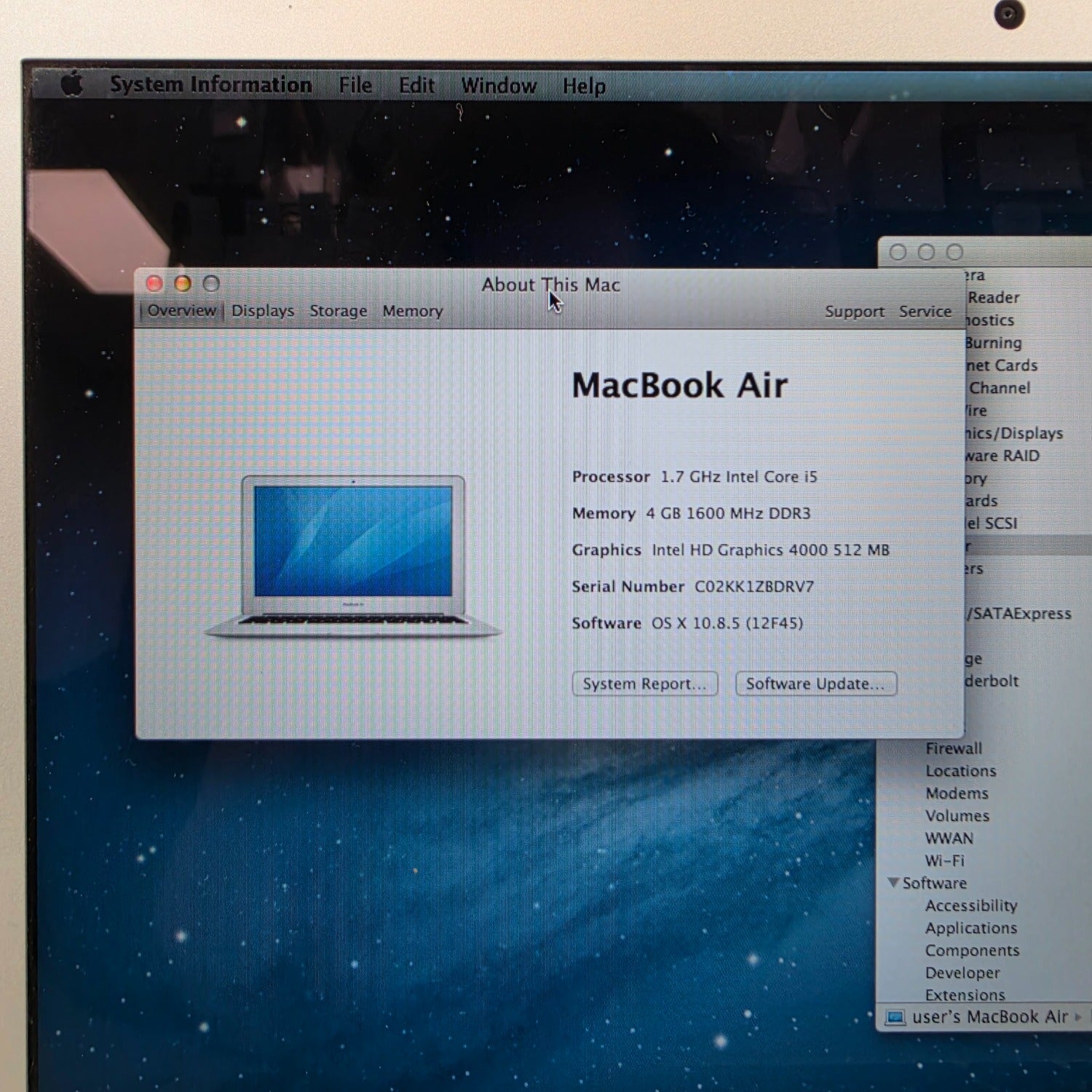Screen dimensions: 1092x1092
Task: Collapse the Software section in System Information sidebar
Action: click(x=893, y=882)
